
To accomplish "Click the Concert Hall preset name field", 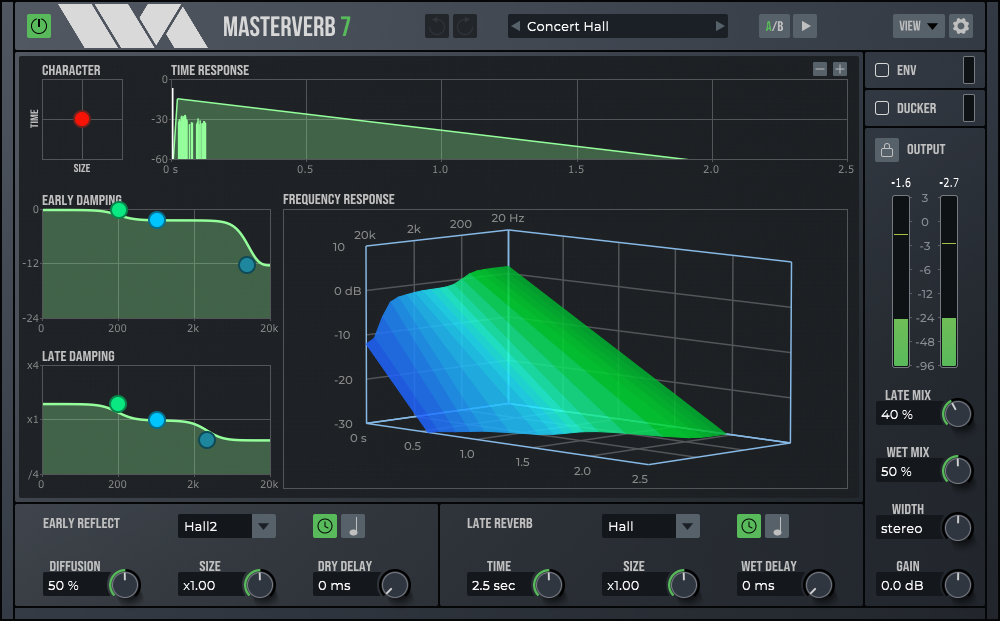I will click(617, 25).
